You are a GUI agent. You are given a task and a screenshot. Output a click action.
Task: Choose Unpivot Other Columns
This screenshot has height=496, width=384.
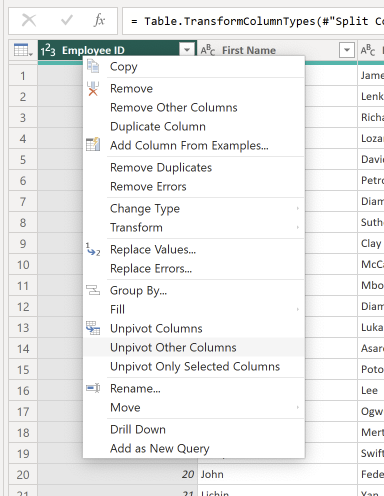194,348
